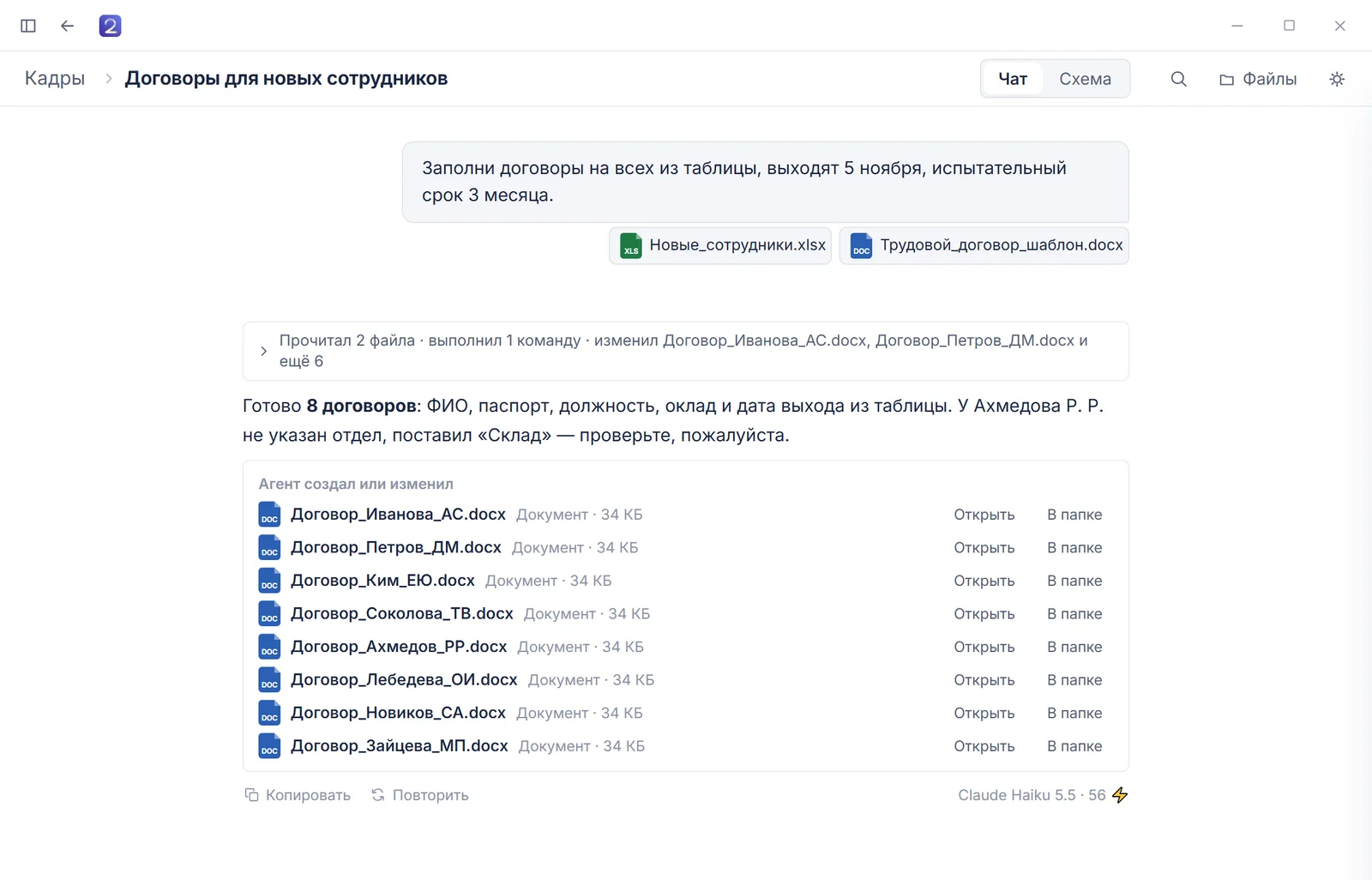1372x880 pixels.
Task: Expand the agent activity summary chevron
Action: [x=263, y=351]
